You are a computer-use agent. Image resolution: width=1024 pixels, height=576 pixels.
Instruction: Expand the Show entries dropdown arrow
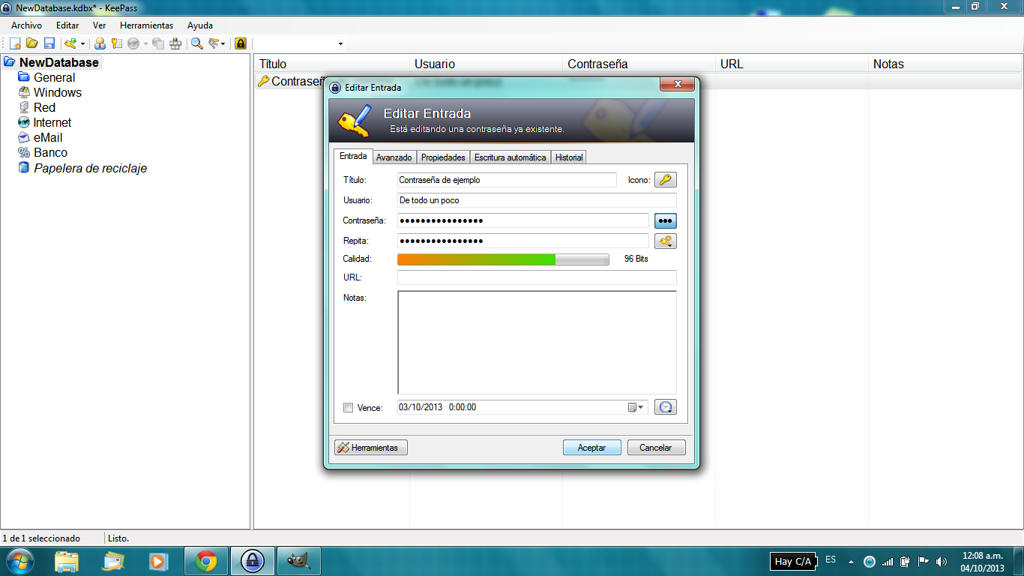pyautogui.click(x=223, y=44)
